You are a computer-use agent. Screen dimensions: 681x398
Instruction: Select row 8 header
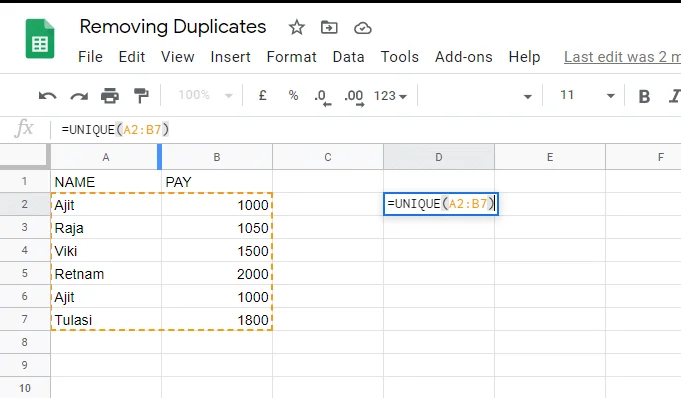click(x=25, y=342)
